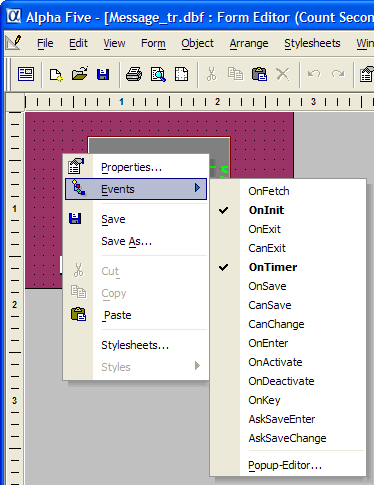
Task: Click the Redo arrow toolbar icon
Action: pos(338,74)
